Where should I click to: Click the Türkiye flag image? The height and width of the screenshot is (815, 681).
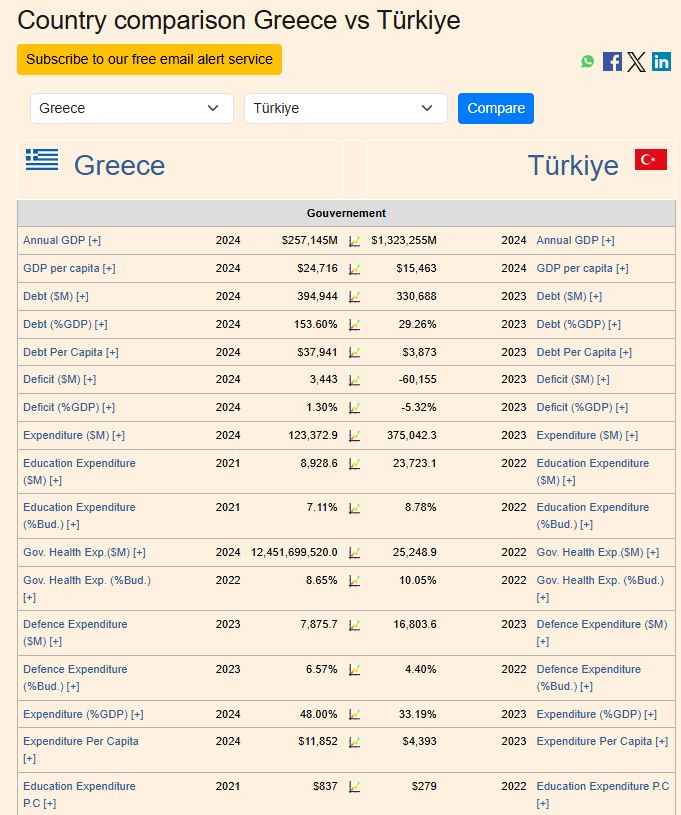pos(650,160)
